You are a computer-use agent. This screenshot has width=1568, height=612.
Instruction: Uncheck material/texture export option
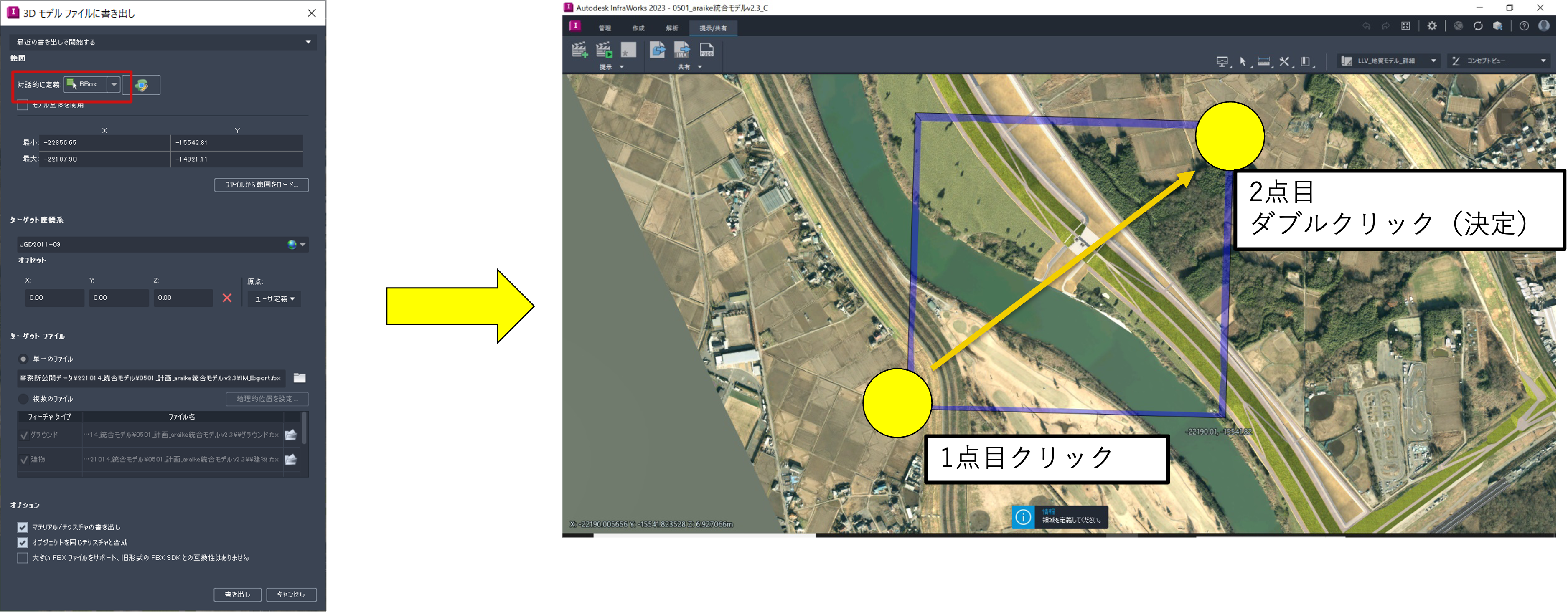(23, 527)
